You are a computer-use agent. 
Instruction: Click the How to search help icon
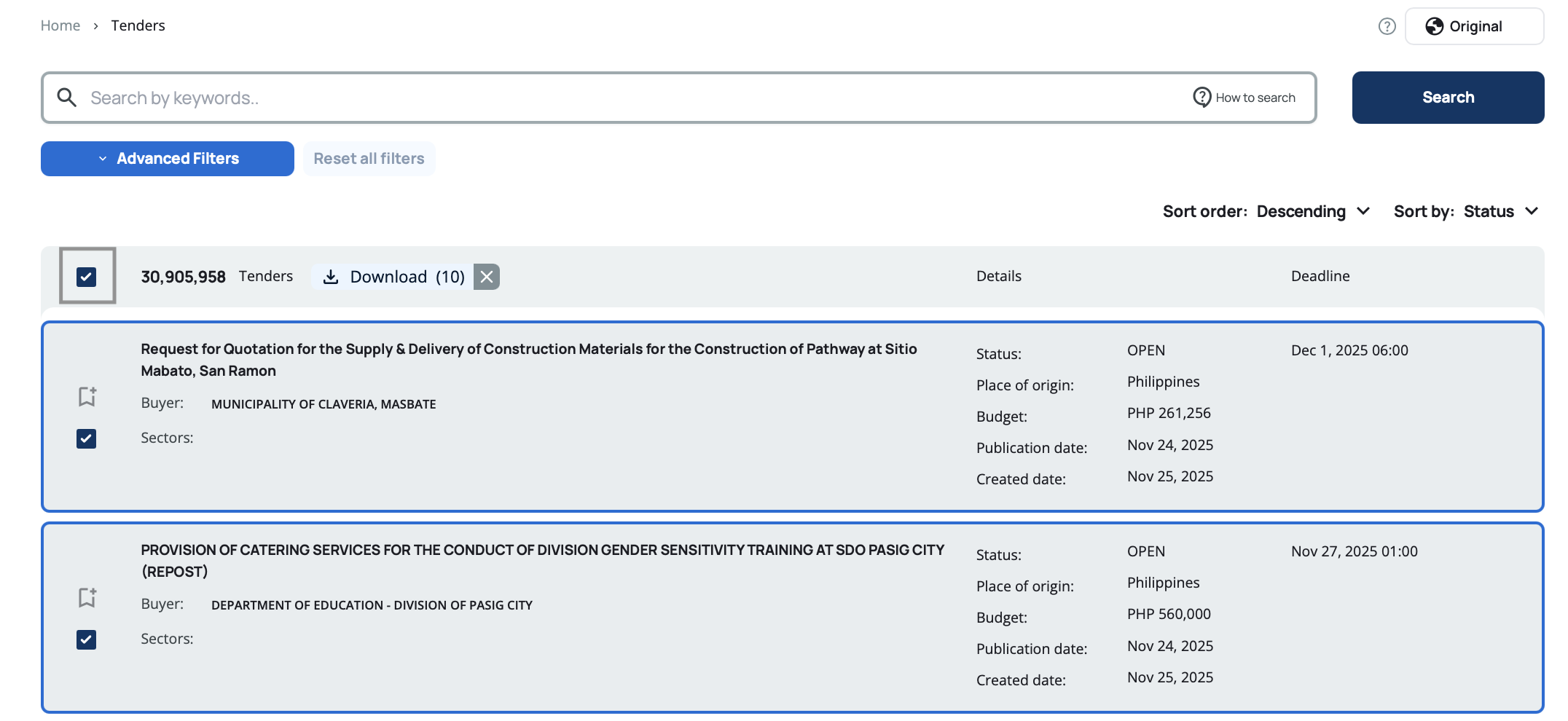(1202, 98)
